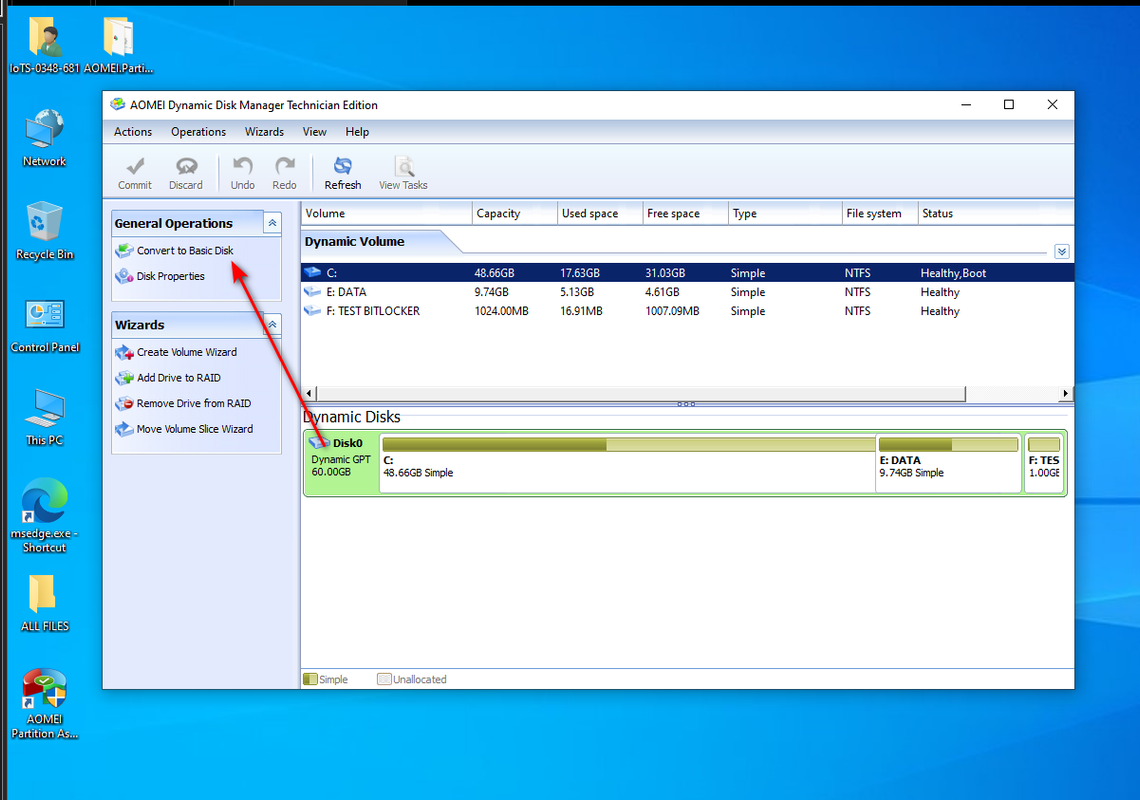This screenshot has width=1140, height=800.
Task: Click the 'Dynamic GPT' disk label
Action: [x=341, y=459]
